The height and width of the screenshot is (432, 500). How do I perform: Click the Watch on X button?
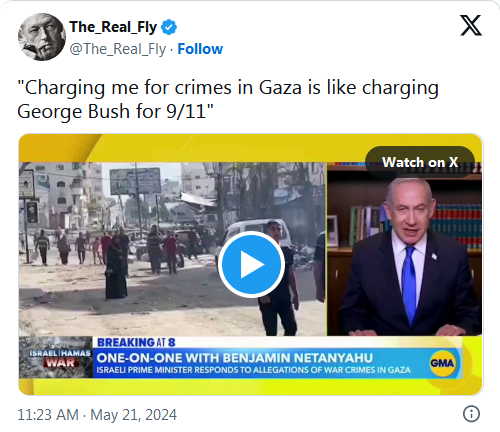click(x=420, y=162)
